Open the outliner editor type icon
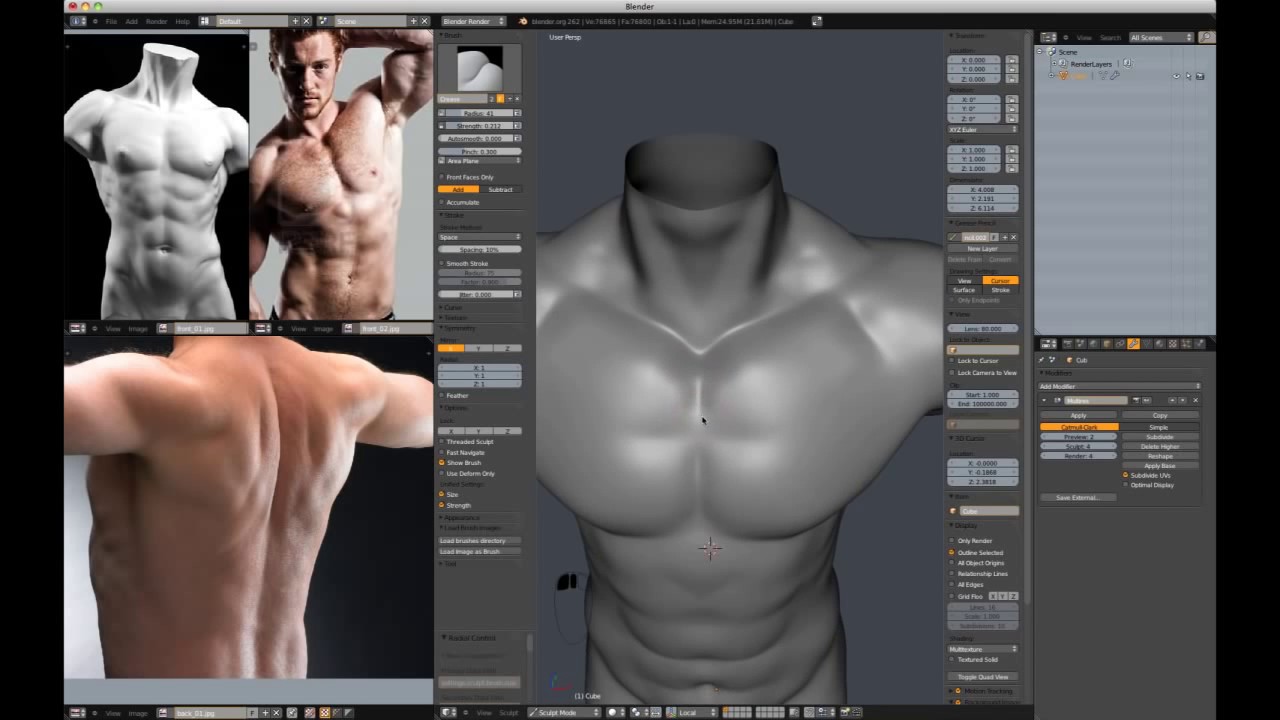Image resolution: width=1280 pixels, height=720 pixels. click(x=1048, y=37)
